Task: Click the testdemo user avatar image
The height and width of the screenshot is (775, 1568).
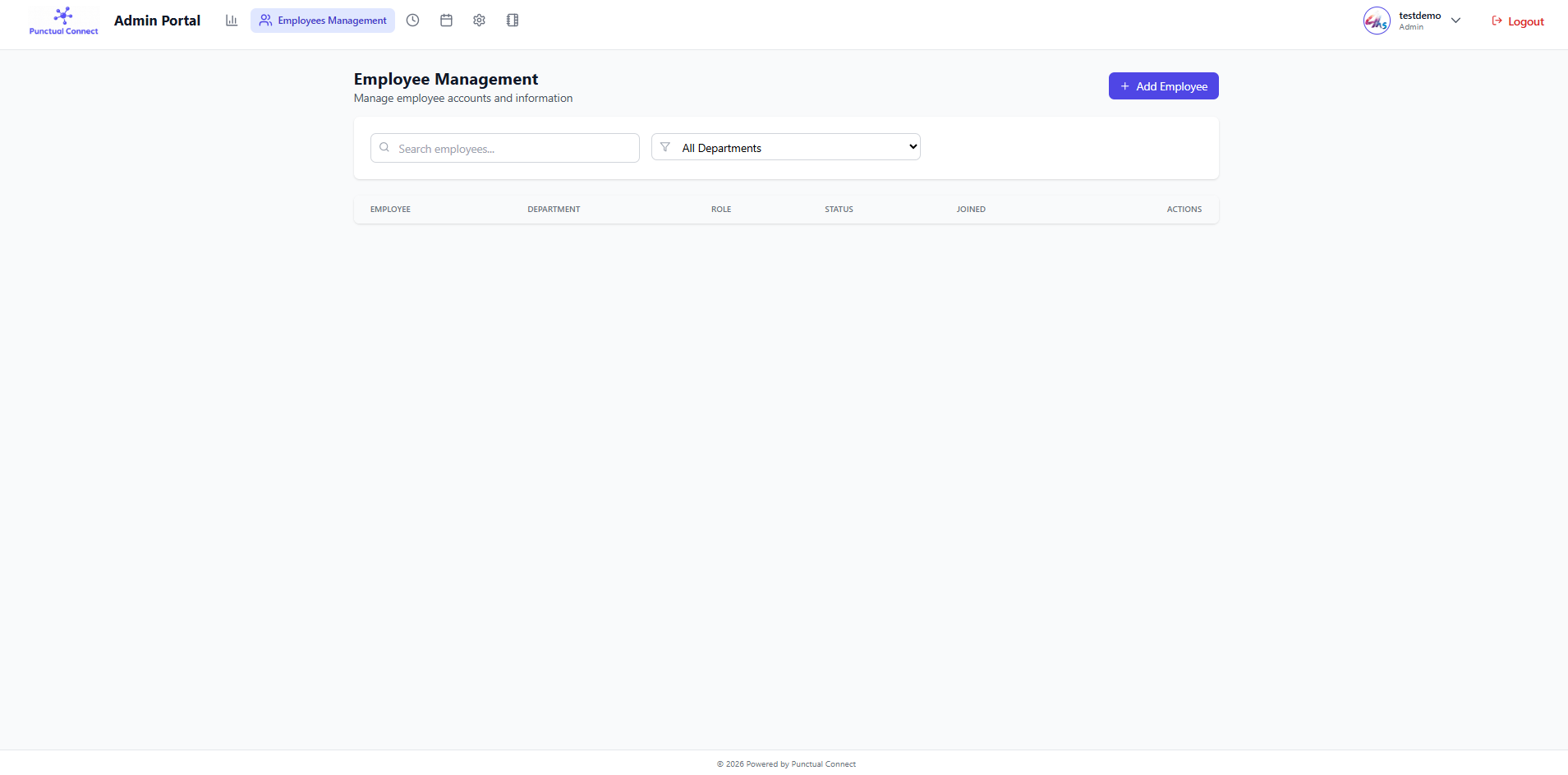Action: pyautogui.click(x=1376, y=21)
